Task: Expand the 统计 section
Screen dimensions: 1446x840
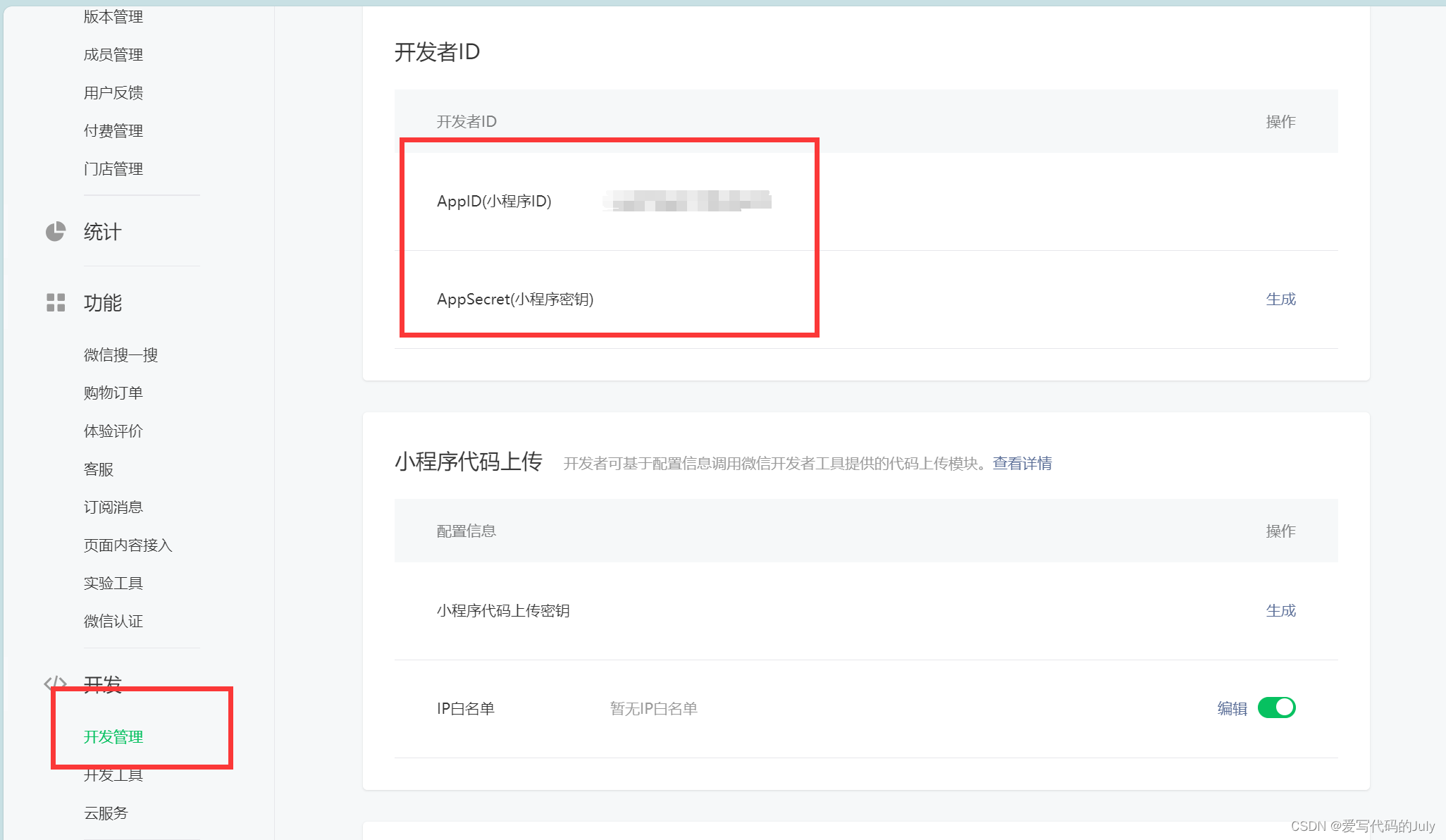Action: click(x=103, y=232)
